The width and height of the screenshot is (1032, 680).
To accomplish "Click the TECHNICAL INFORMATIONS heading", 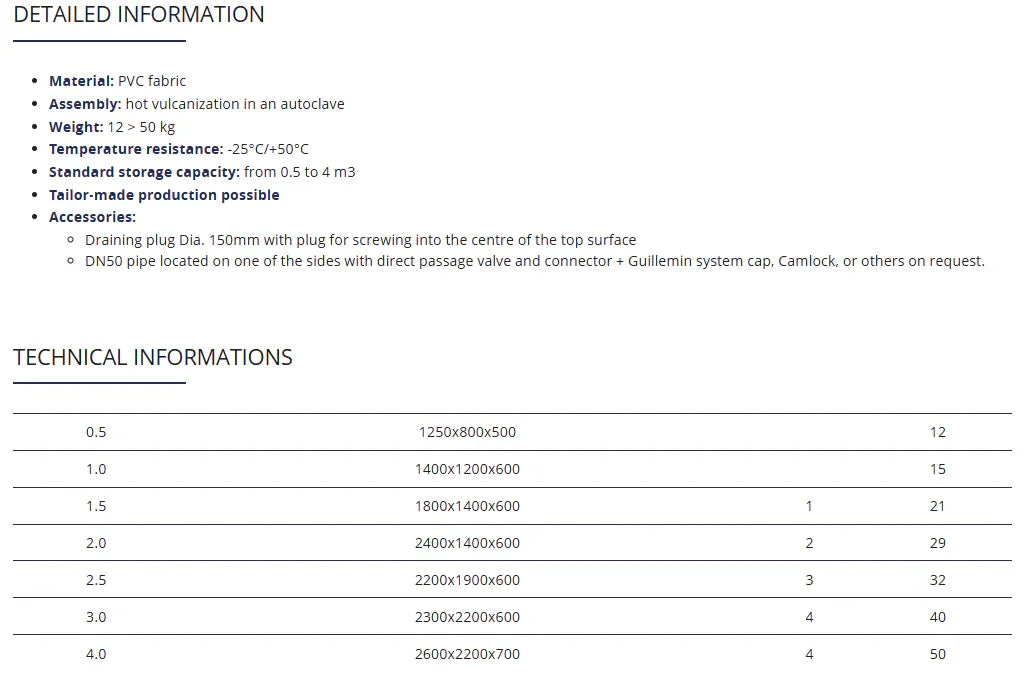I will 153,358.
